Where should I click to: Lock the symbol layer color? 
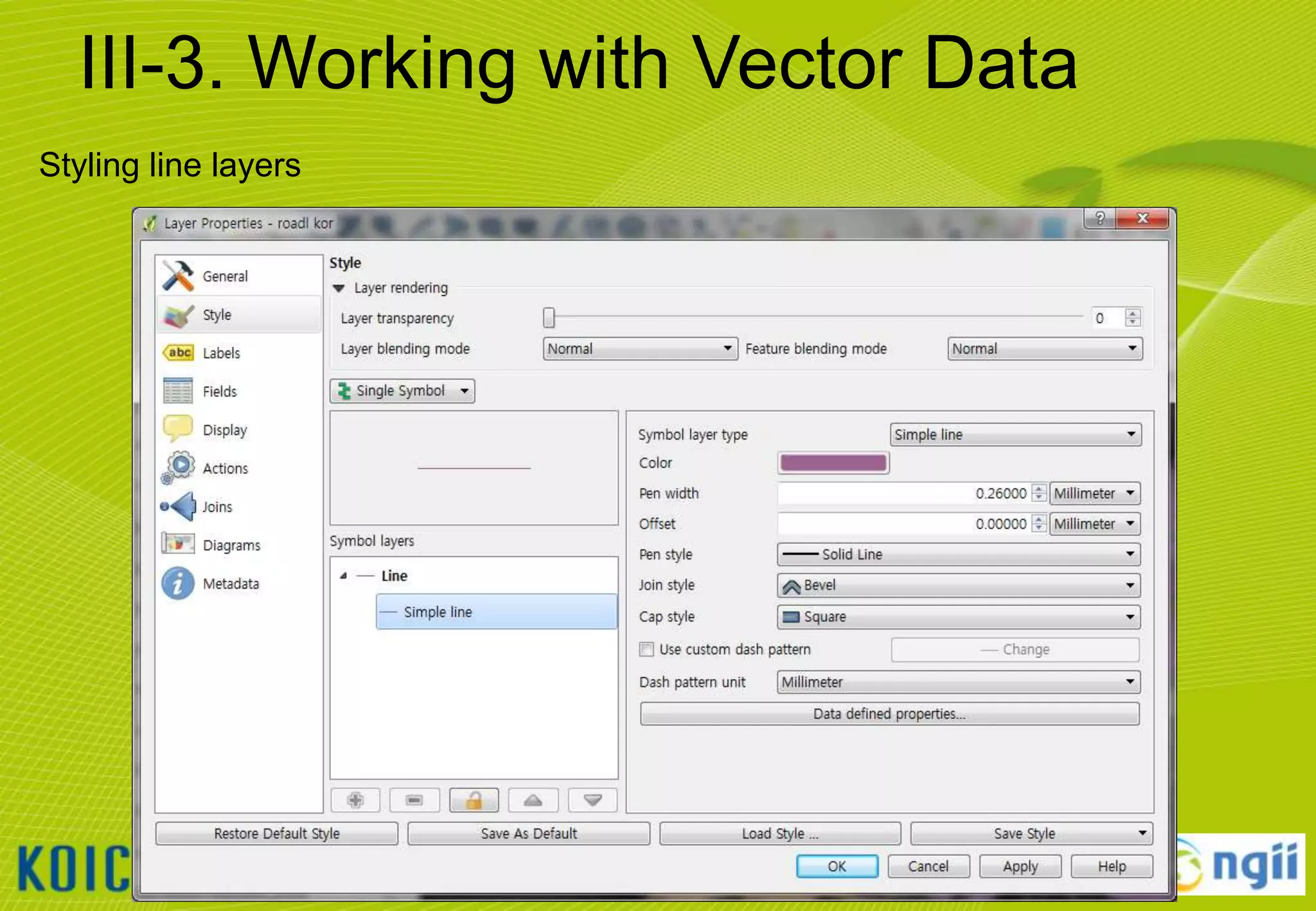pos(474,800)
